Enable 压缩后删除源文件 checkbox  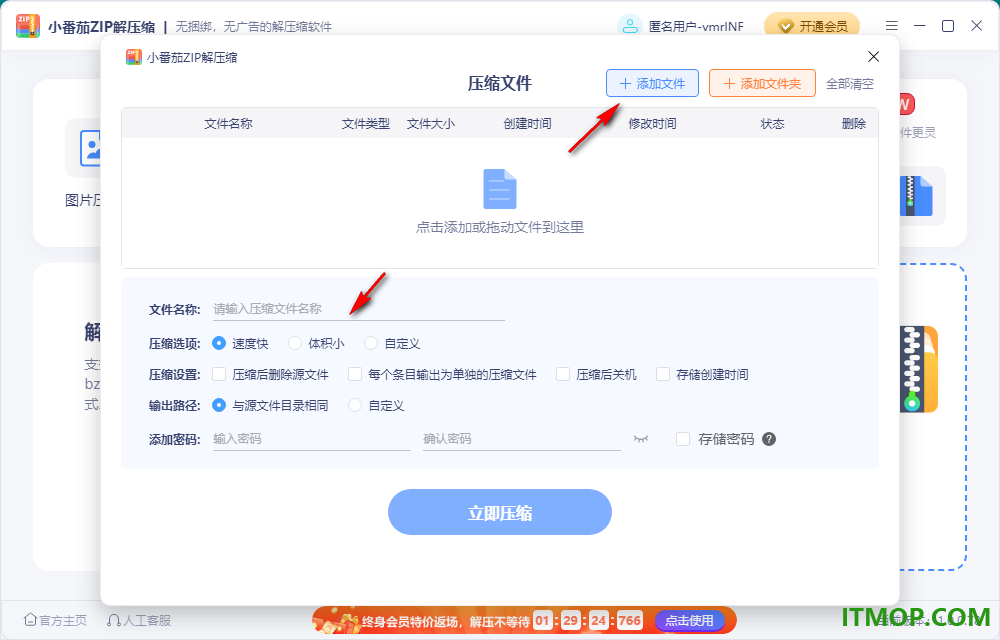click(219, 374)
